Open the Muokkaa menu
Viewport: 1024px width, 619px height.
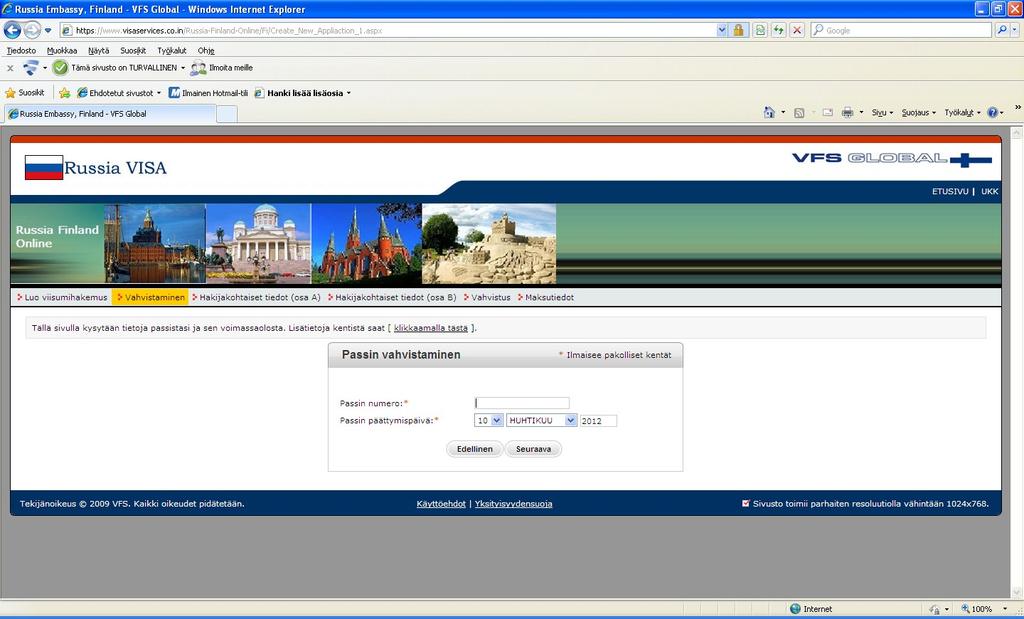click(62, 50)
